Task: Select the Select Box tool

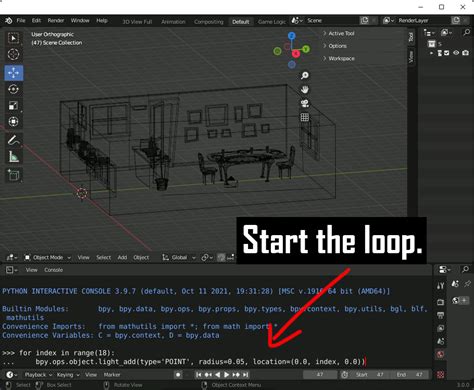Action: coord(13,38)
